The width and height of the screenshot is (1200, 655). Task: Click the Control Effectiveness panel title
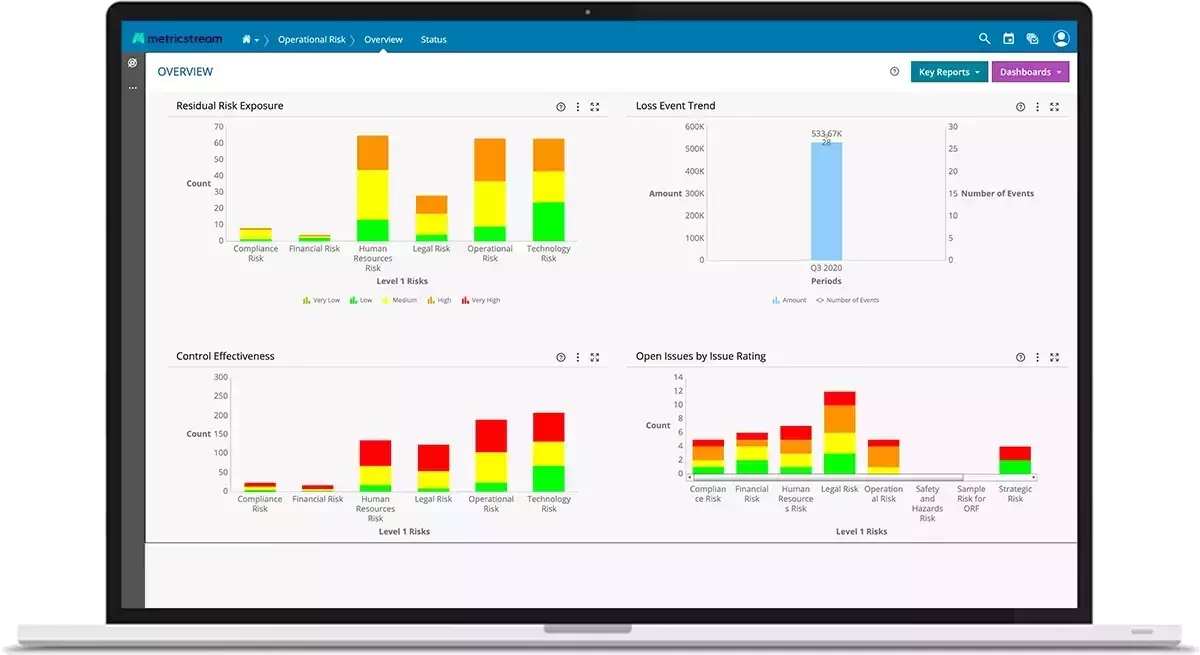tap(225, 357)
